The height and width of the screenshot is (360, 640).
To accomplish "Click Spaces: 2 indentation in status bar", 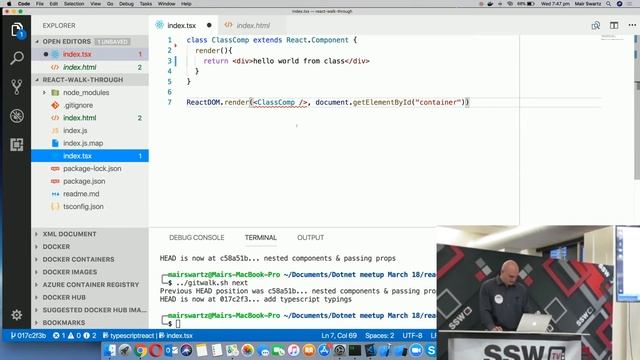I will pos(380,336).
